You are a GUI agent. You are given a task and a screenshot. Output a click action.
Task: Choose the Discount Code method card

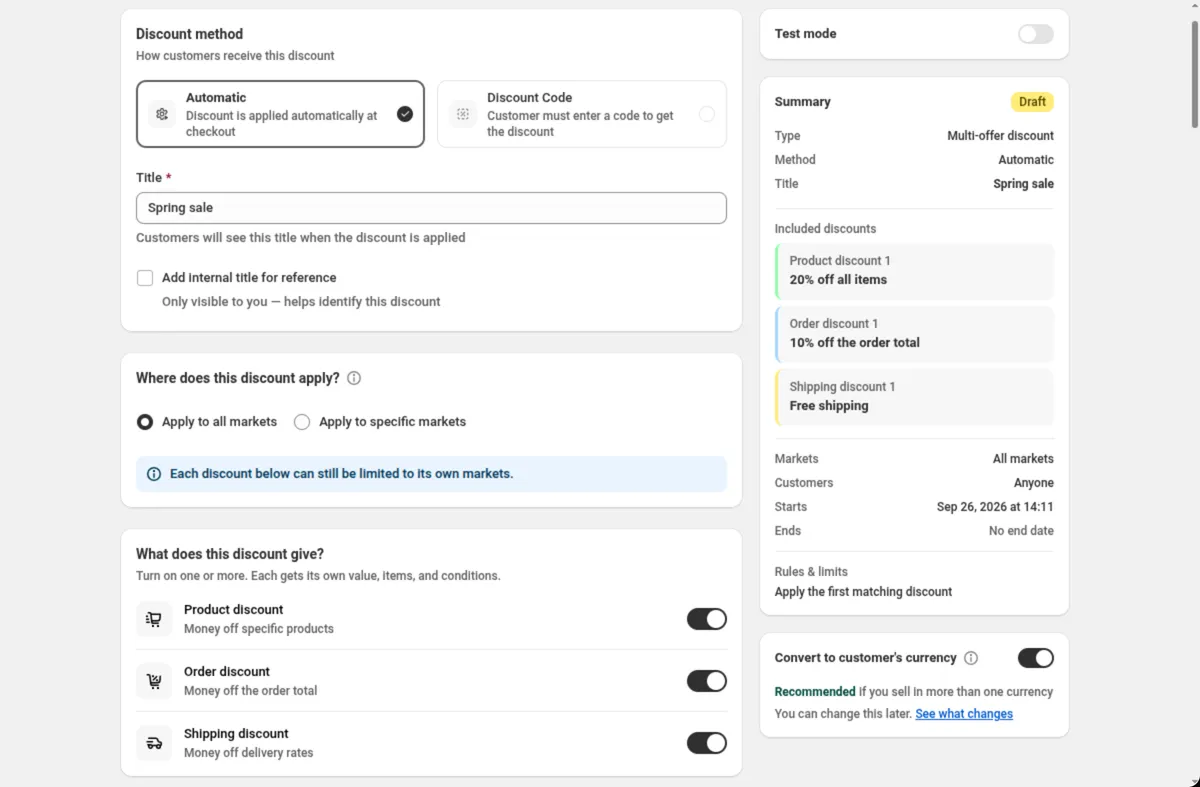click(582, 114)
